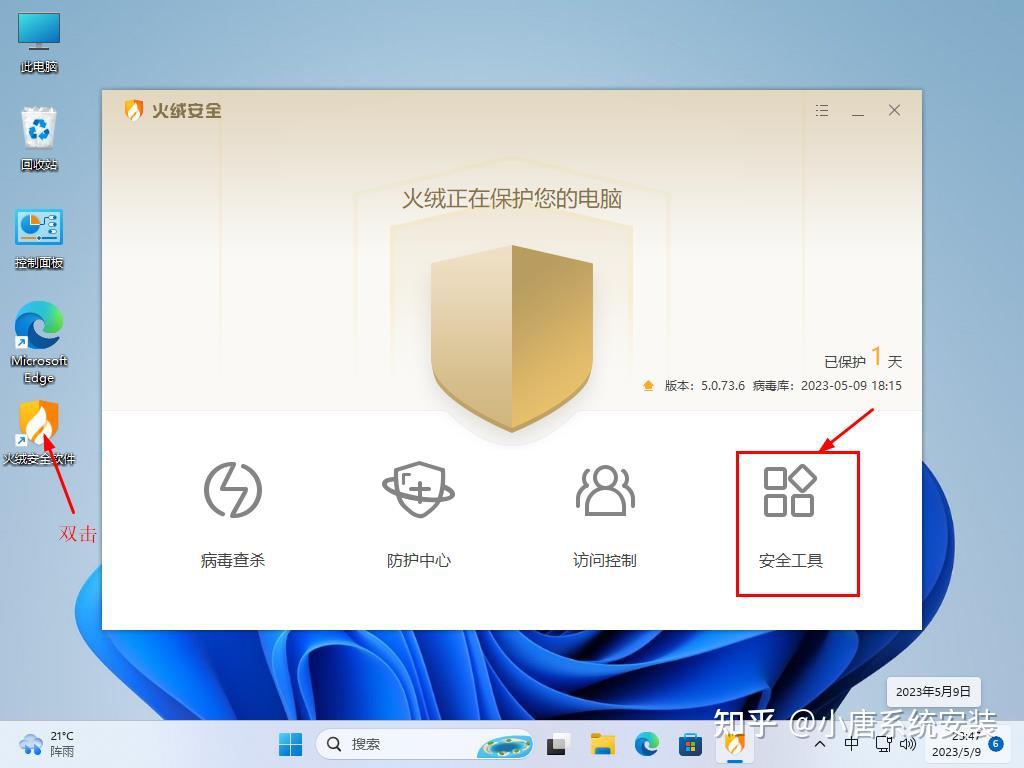Image resolution: width=1024 pixels, height=768 pixels.
Task: Open 访问控制 access control icon
Action: pos(605,490)
